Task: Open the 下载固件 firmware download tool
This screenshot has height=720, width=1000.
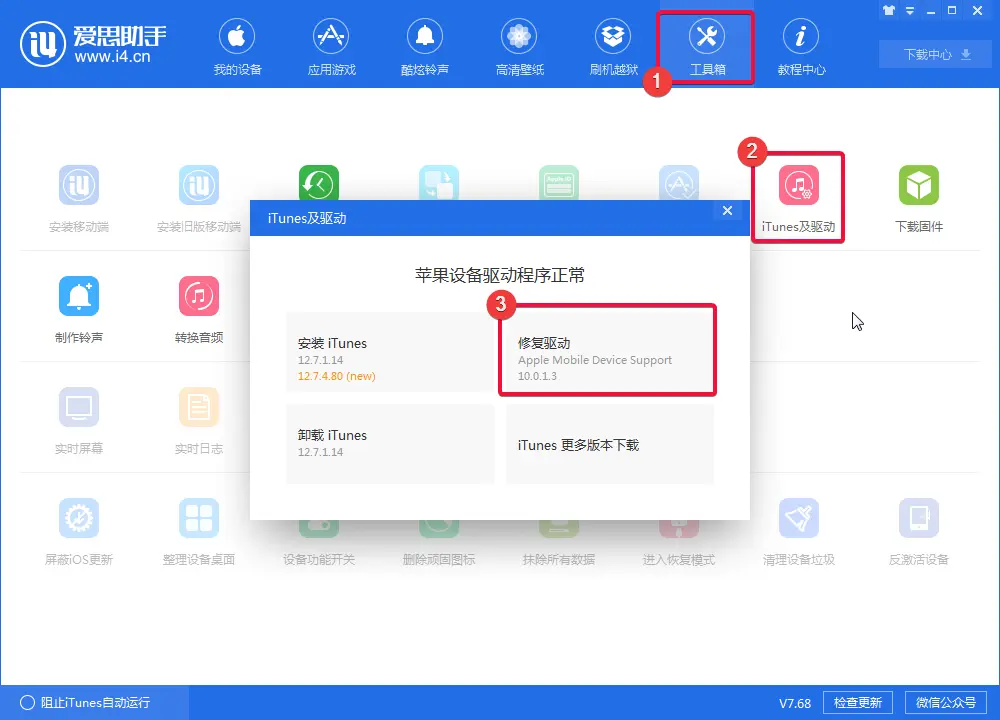Action: tap(919, 196)
